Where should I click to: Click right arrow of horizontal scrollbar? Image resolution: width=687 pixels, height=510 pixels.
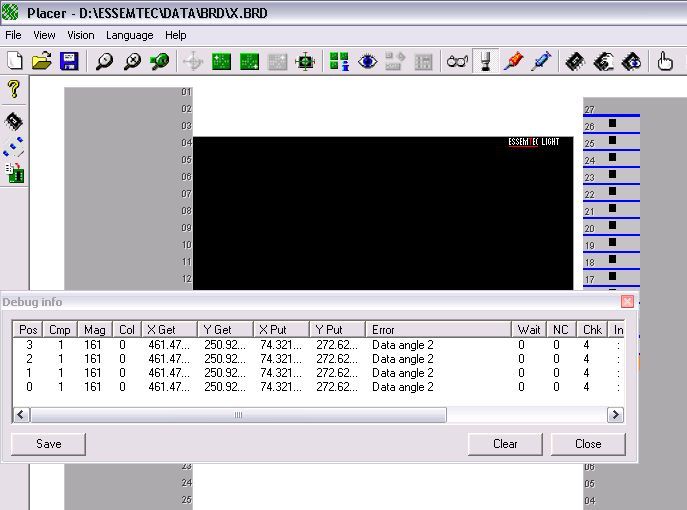coord(615,414)
